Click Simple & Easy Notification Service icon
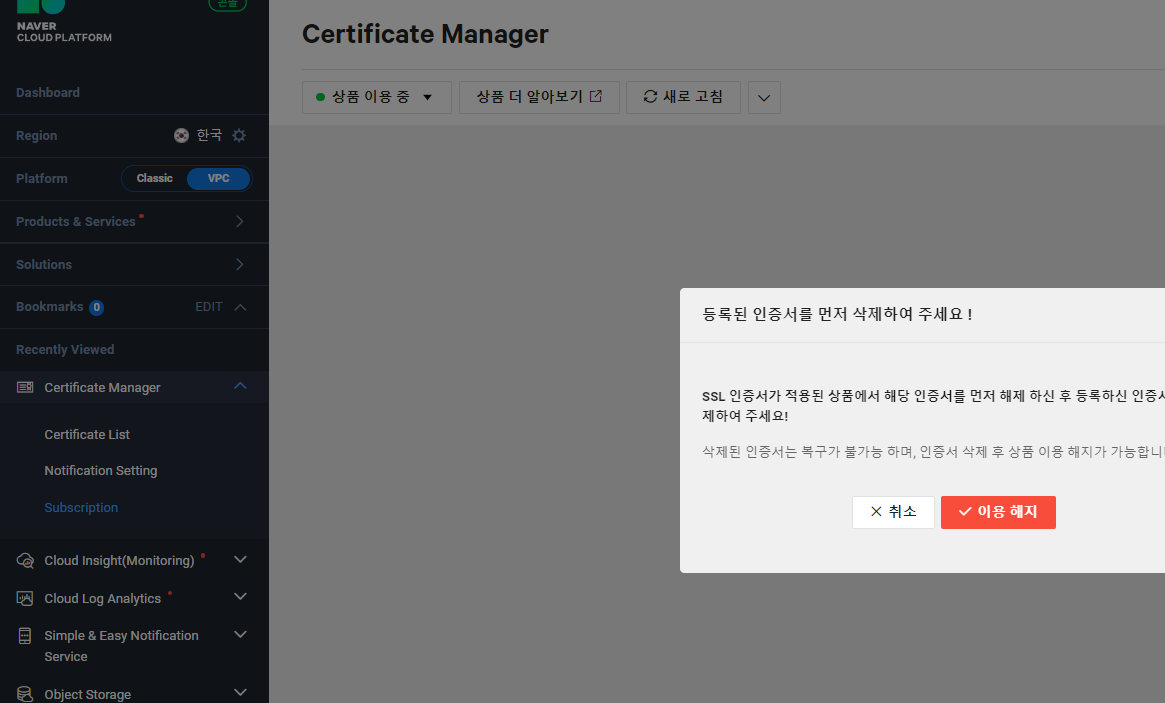Screen dimensions: 1165x703 25,635
